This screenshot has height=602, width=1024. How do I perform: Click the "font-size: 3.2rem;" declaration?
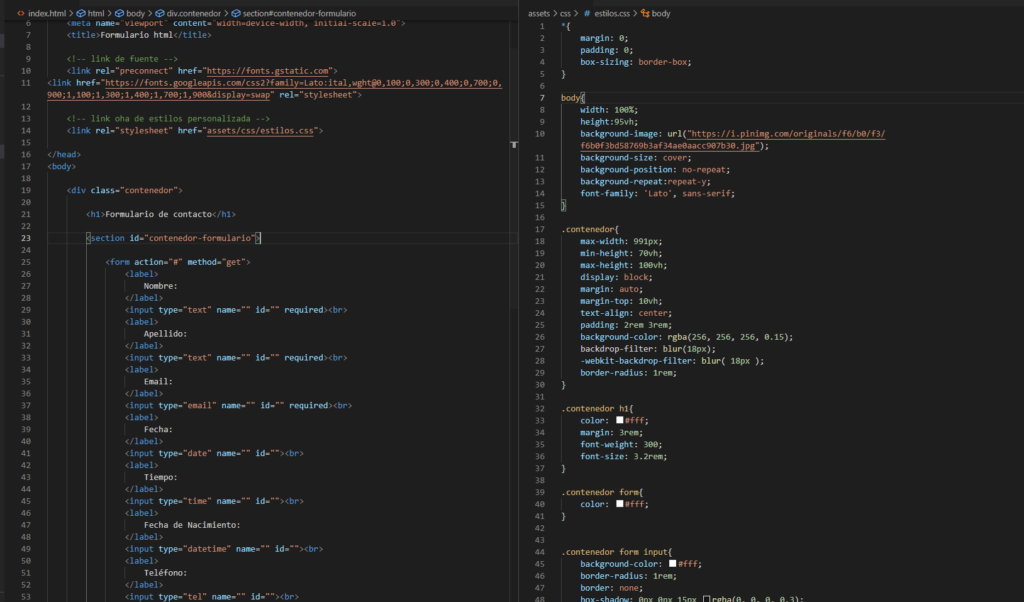pyautogui.click(x=624, y=457)
